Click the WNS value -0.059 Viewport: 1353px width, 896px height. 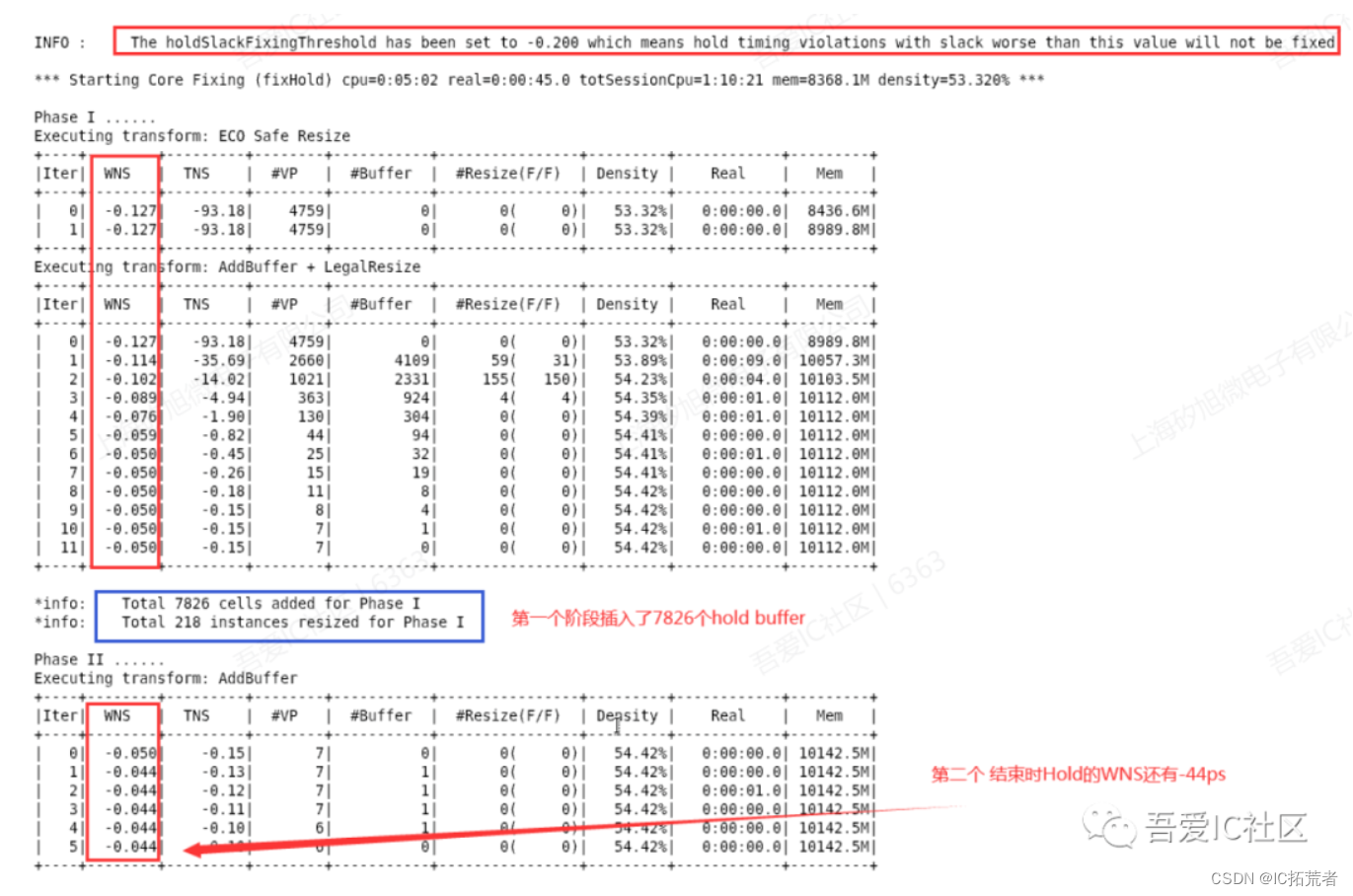(x=131, y=436)
